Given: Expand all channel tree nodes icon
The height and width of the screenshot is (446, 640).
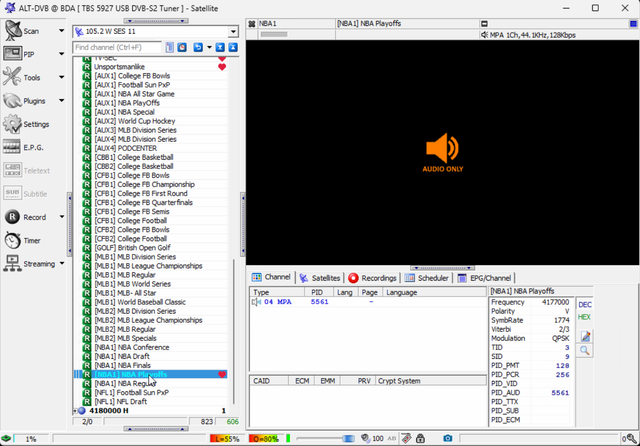Looking at the screenshot, I should [x=233, y=47].
